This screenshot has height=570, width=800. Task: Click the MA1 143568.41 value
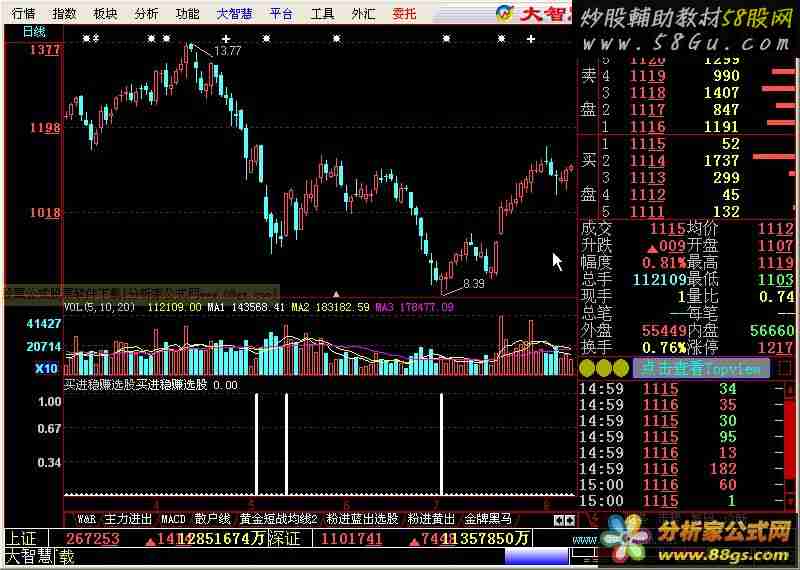[x=245, y=307]
